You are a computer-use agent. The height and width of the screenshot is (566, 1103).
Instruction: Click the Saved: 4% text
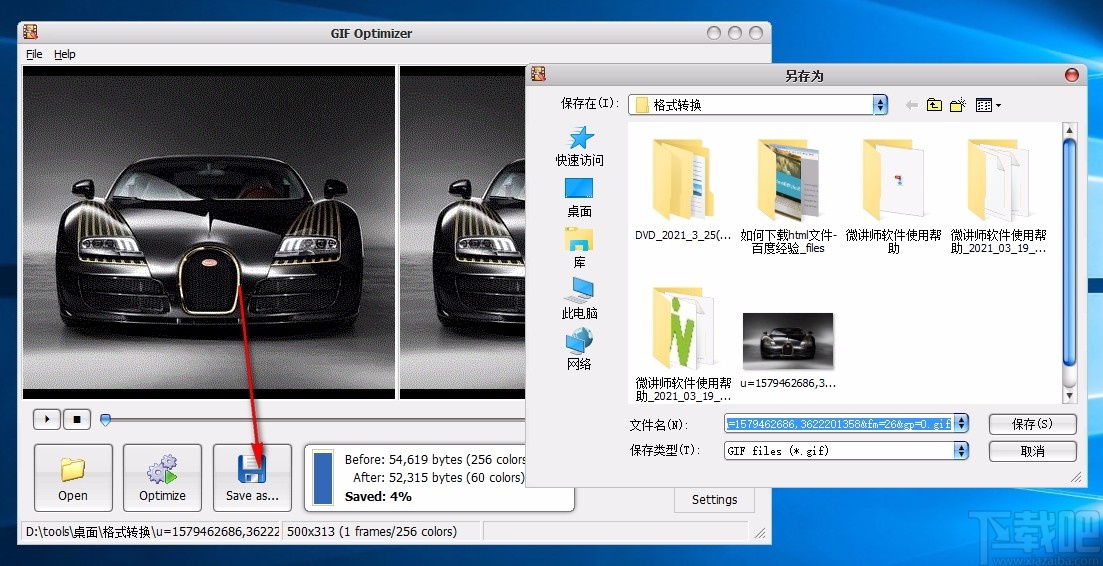[x=378, y=496]
